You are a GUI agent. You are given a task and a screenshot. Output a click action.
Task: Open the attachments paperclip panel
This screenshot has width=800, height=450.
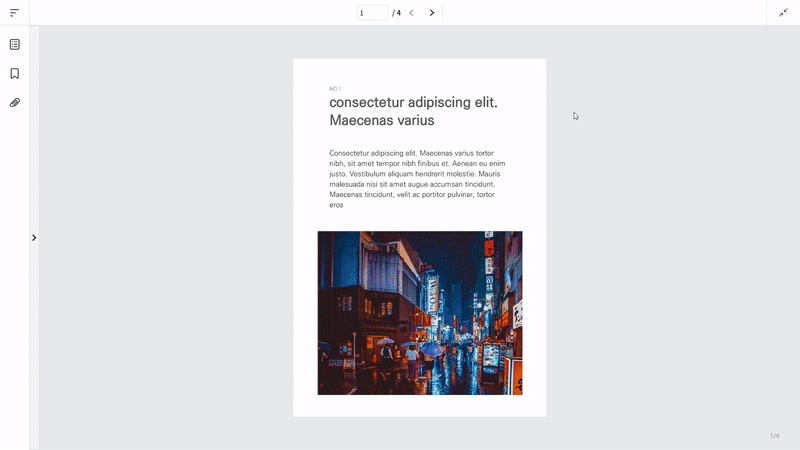[15, 103]
